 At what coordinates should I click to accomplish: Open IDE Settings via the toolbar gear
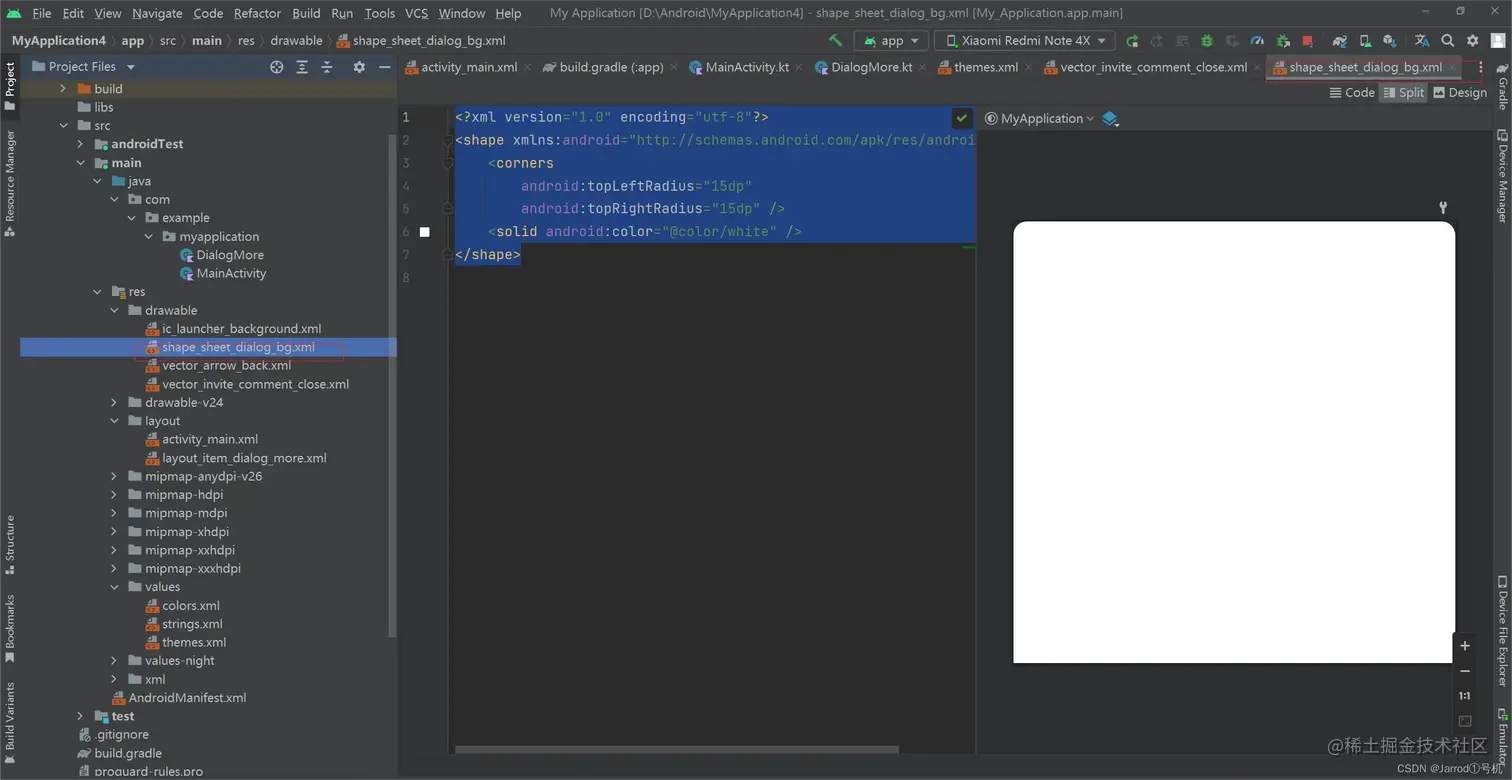point(1471,41)
